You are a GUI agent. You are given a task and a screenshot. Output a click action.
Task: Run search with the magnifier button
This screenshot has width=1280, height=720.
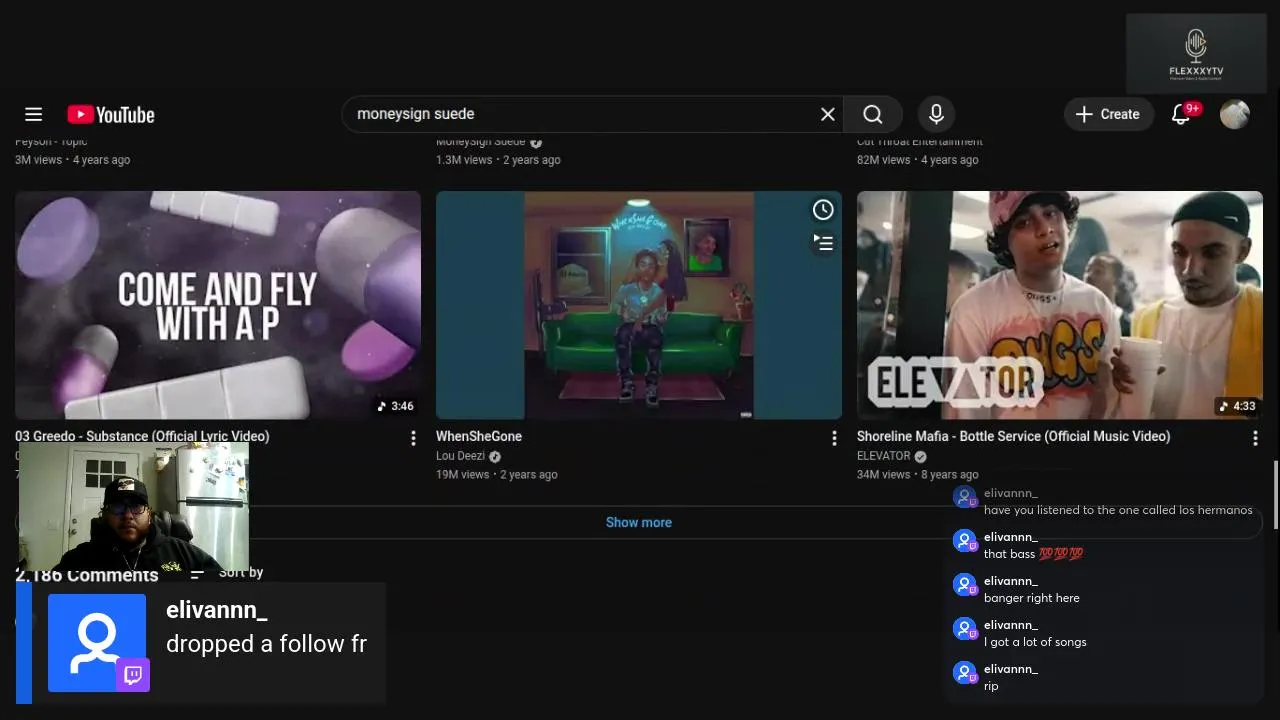click(x=873, y=114)
